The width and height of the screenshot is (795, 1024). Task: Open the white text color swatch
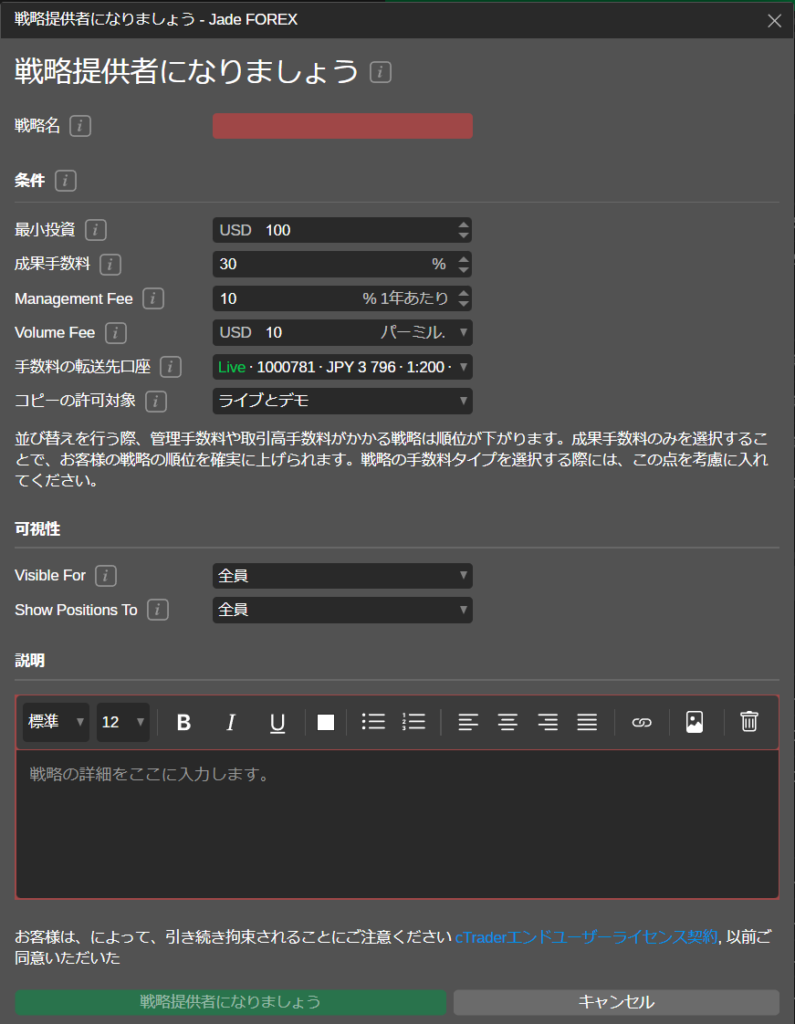(325, 722)
